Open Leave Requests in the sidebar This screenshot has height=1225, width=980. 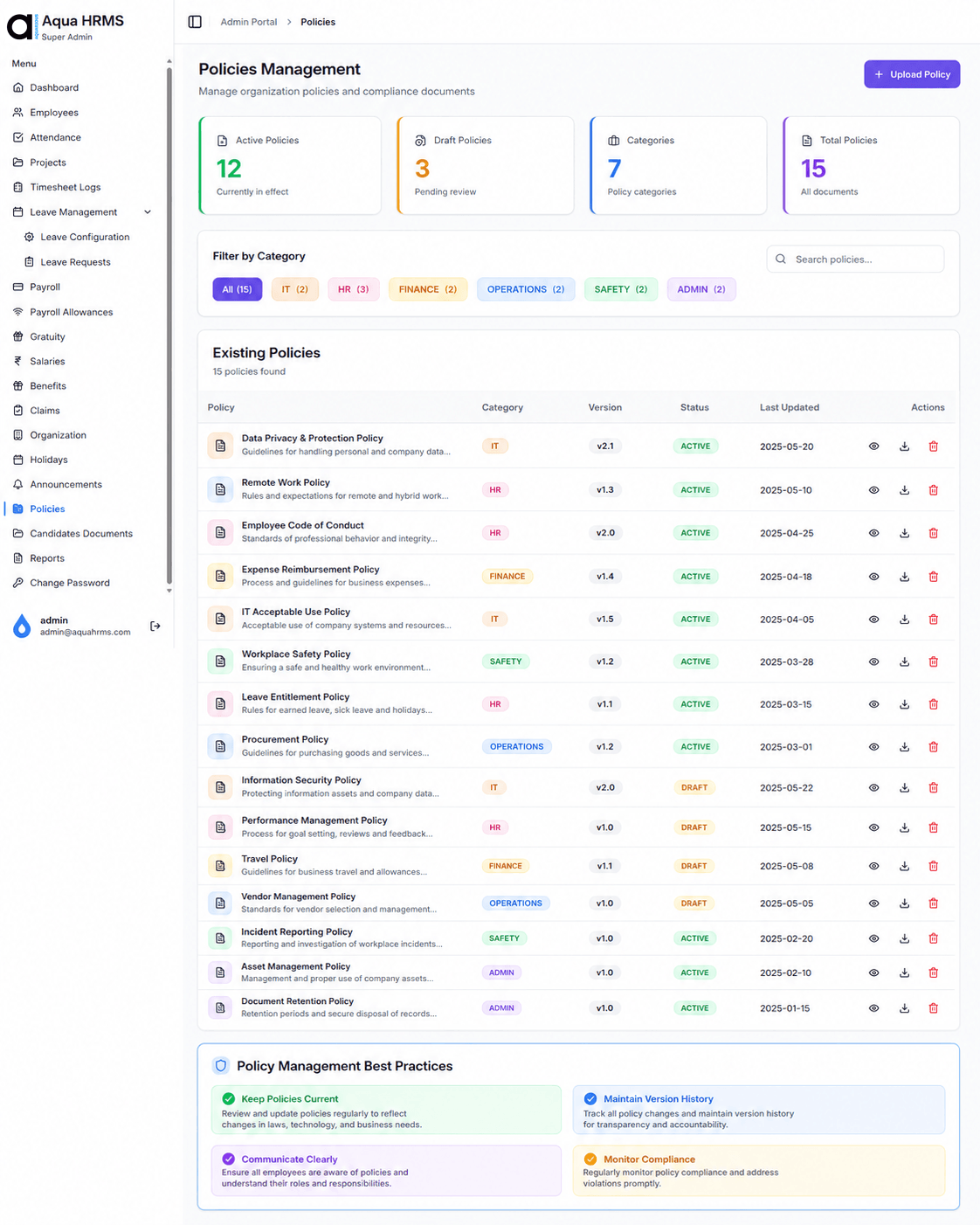pos(75,262)
